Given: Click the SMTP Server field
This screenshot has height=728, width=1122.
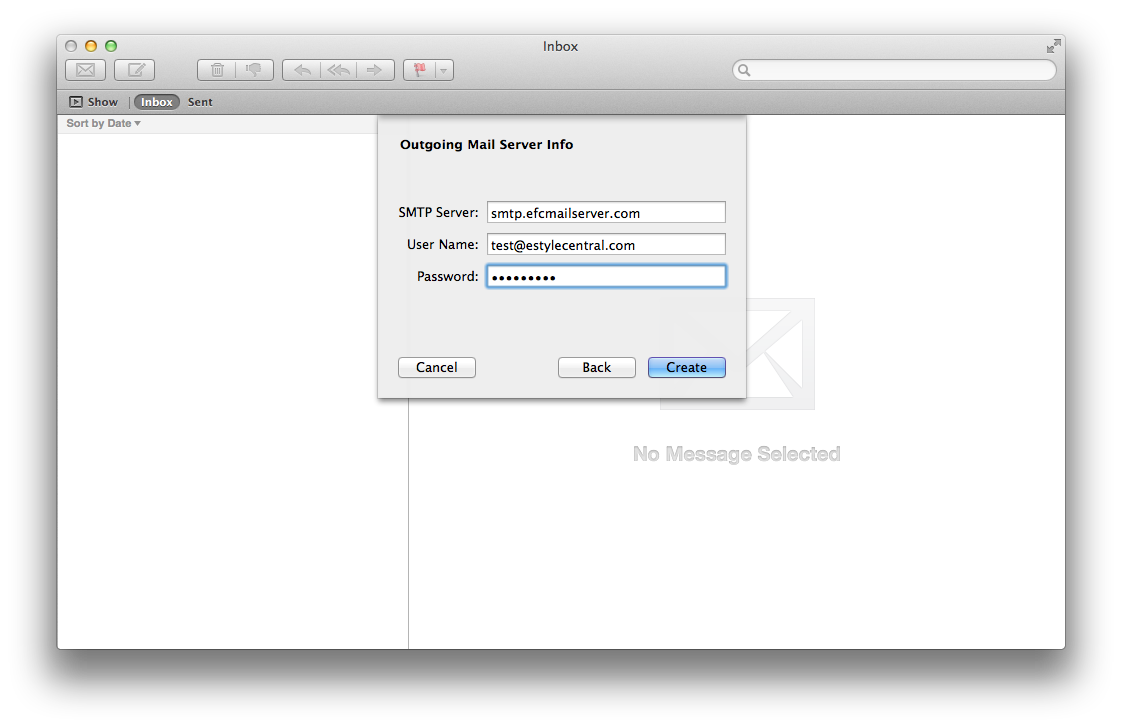Looking at the screenshot, I should (x=606, y=213).
